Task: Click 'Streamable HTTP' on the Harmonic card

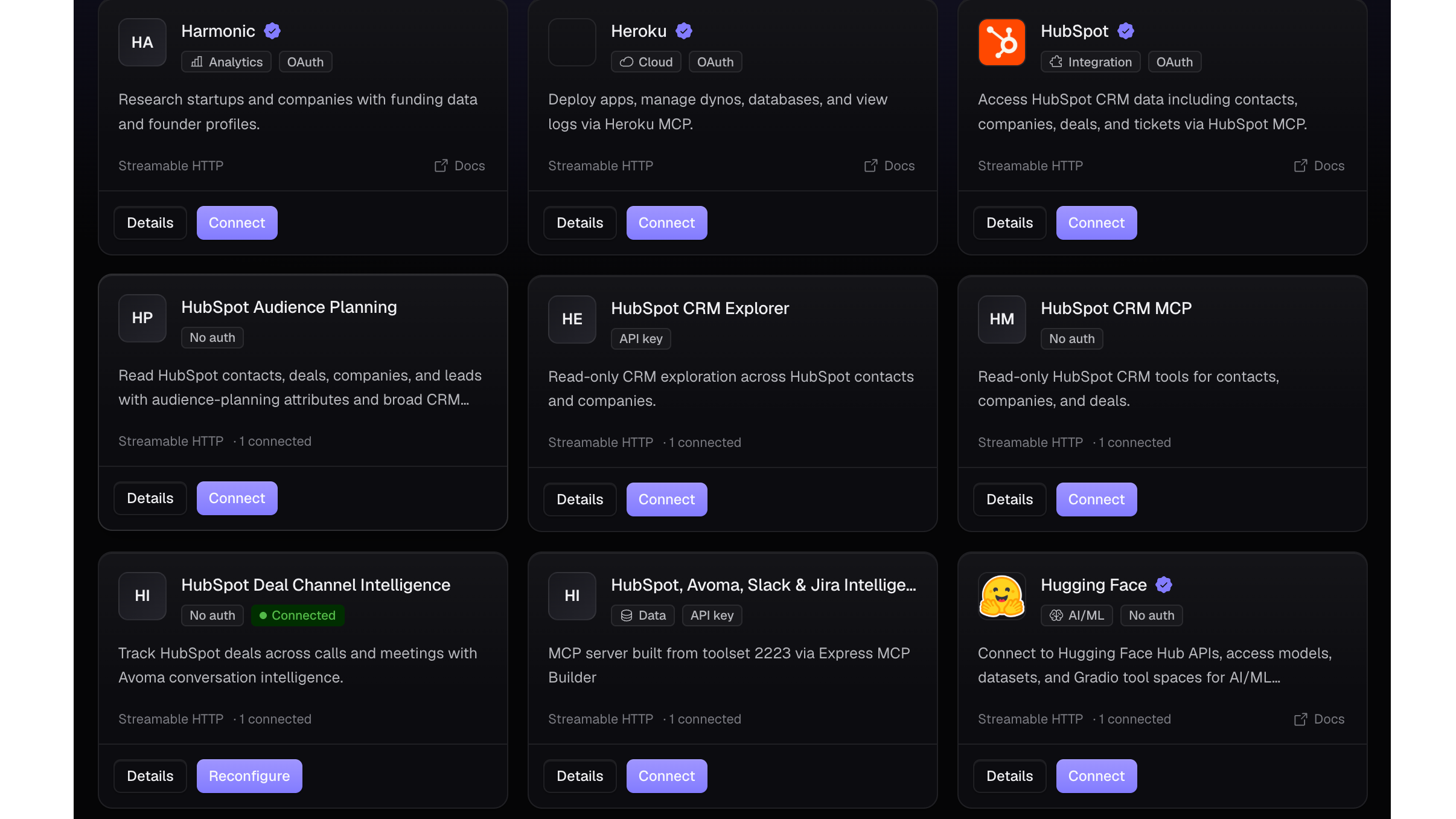Action: tap(171, 165)
